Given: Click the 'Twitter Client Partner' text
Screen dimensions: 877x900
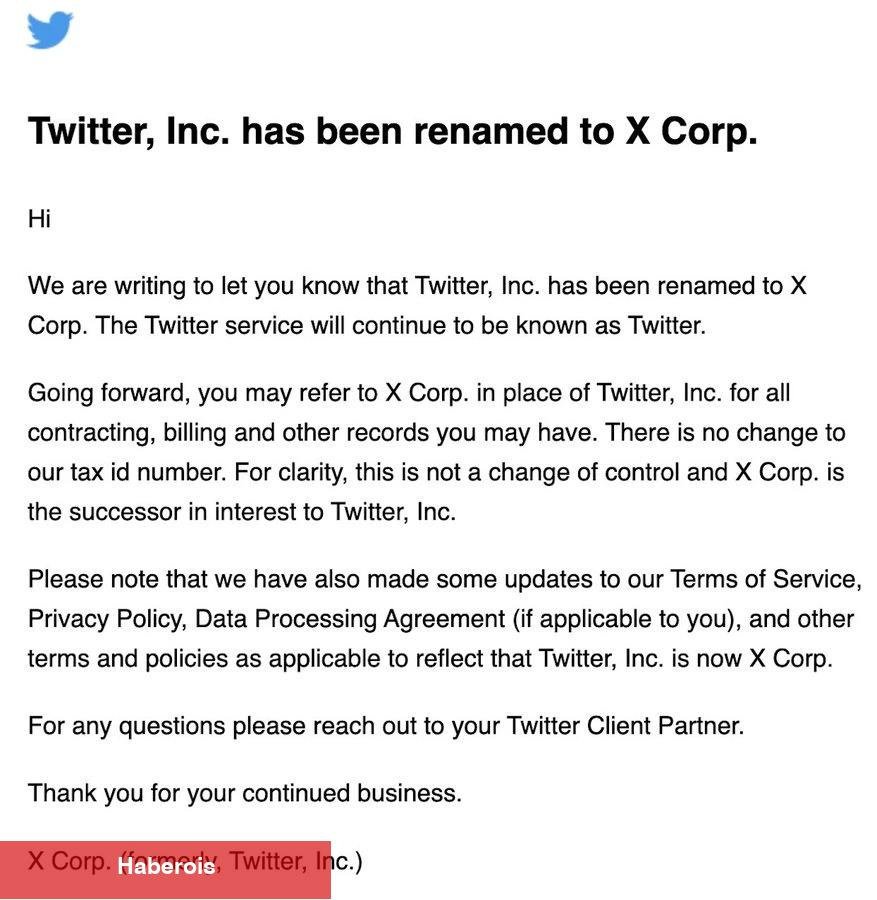Looking at the screenshot, I should tap(625, 726).
